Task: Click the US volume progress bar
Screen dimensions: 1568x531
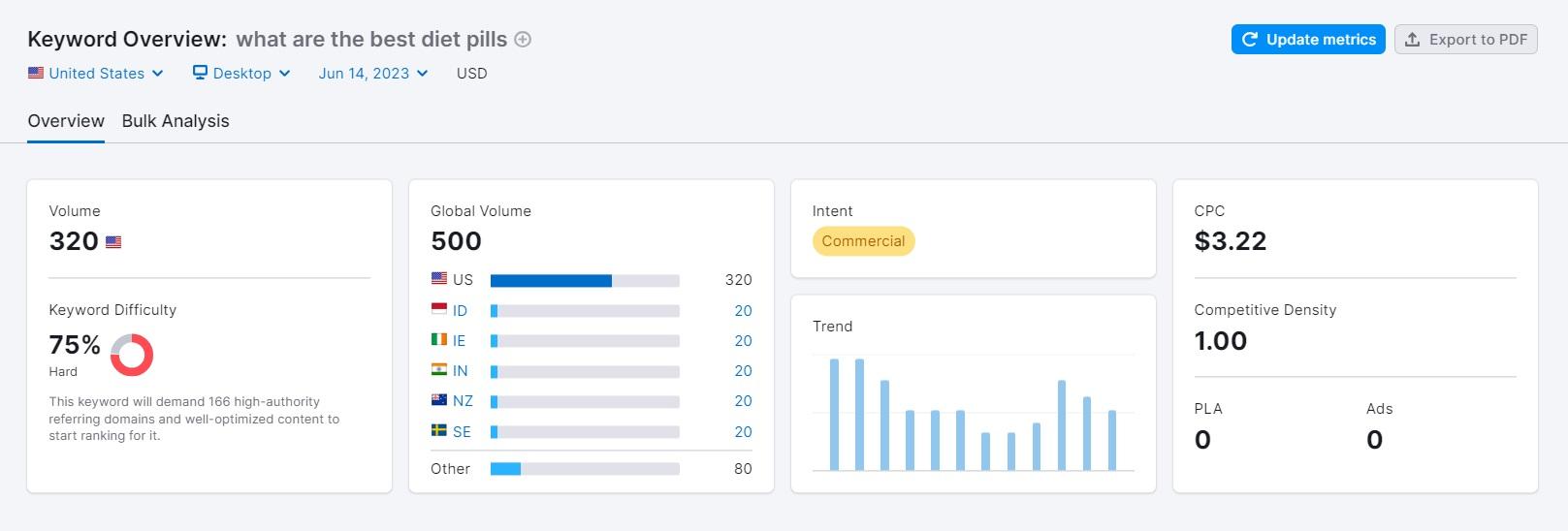Action: tap(585, 281)
